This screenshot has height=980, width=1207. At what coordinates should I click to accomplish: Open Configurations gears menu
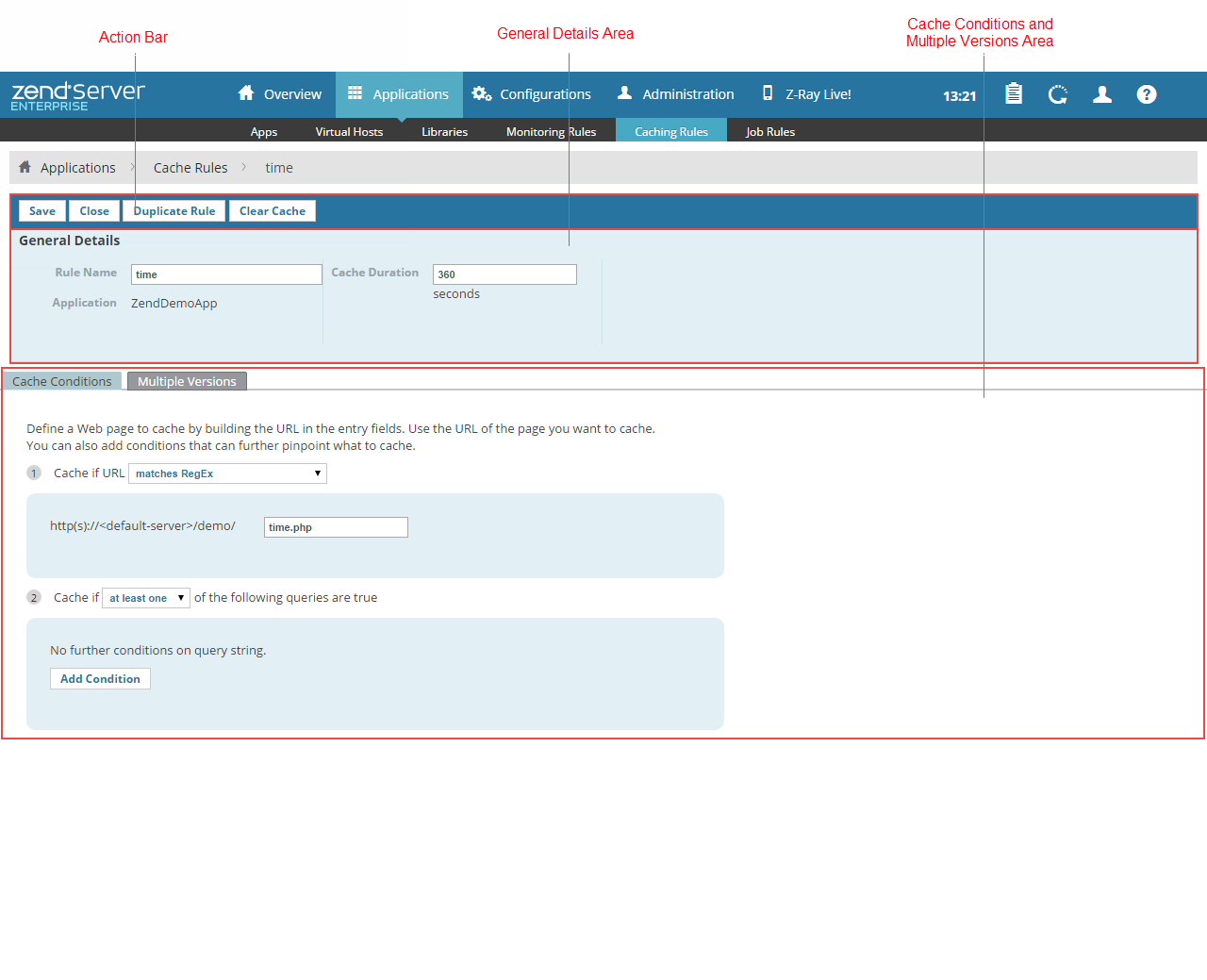(532, 94)
